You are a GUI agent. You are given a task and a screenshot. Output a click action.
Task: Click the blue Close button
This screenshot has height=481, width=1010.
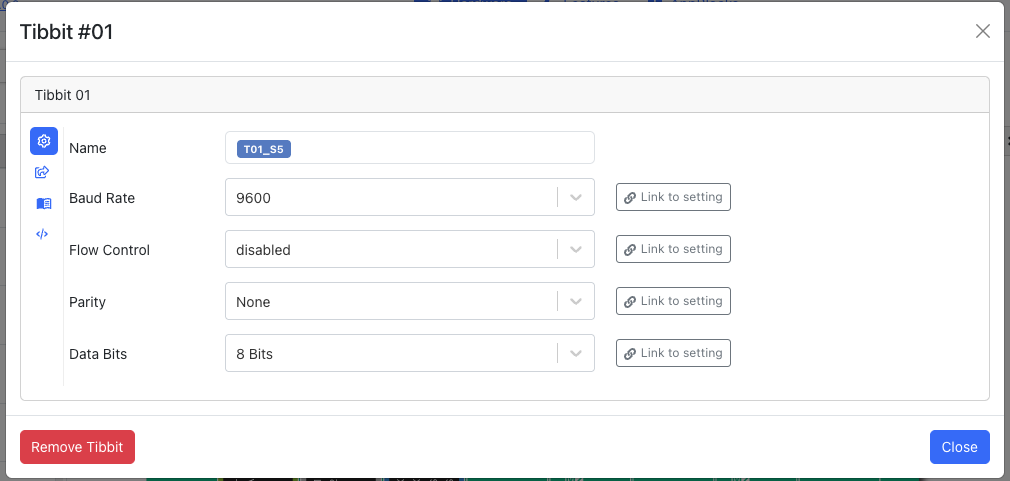(959, 447)
